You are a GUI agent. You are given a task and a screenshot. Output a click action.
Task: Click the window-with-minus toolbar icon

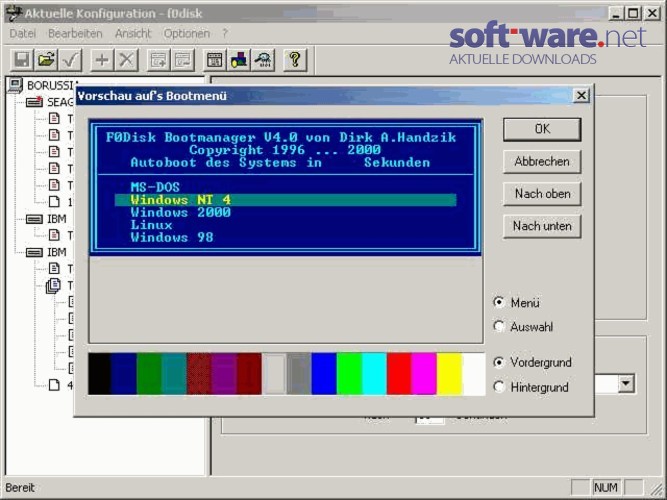coord(182,60)
